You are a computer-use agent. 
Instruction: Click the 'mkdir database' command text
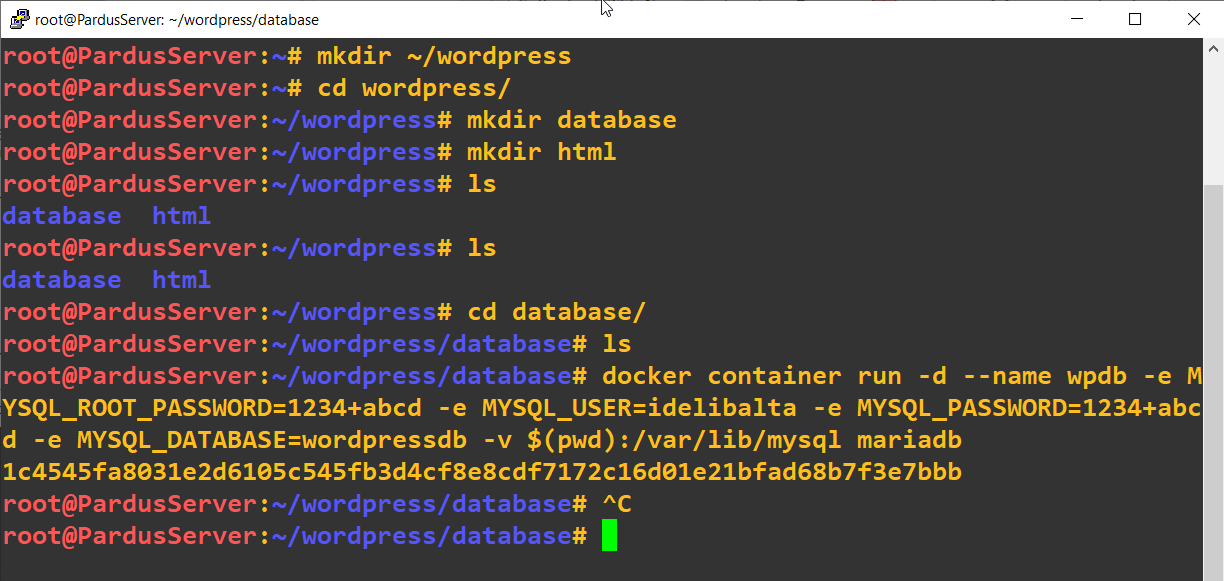[x=571, y=120]
